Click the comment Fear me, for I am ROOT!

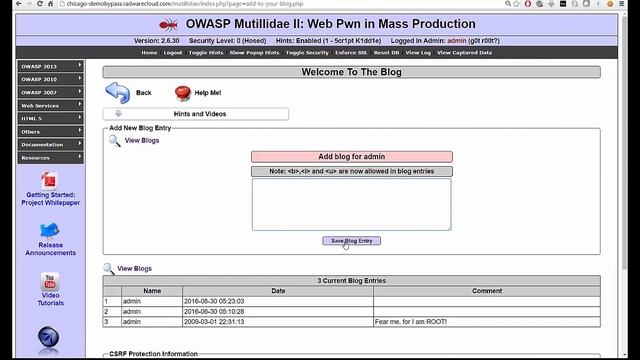coord(411,322)
